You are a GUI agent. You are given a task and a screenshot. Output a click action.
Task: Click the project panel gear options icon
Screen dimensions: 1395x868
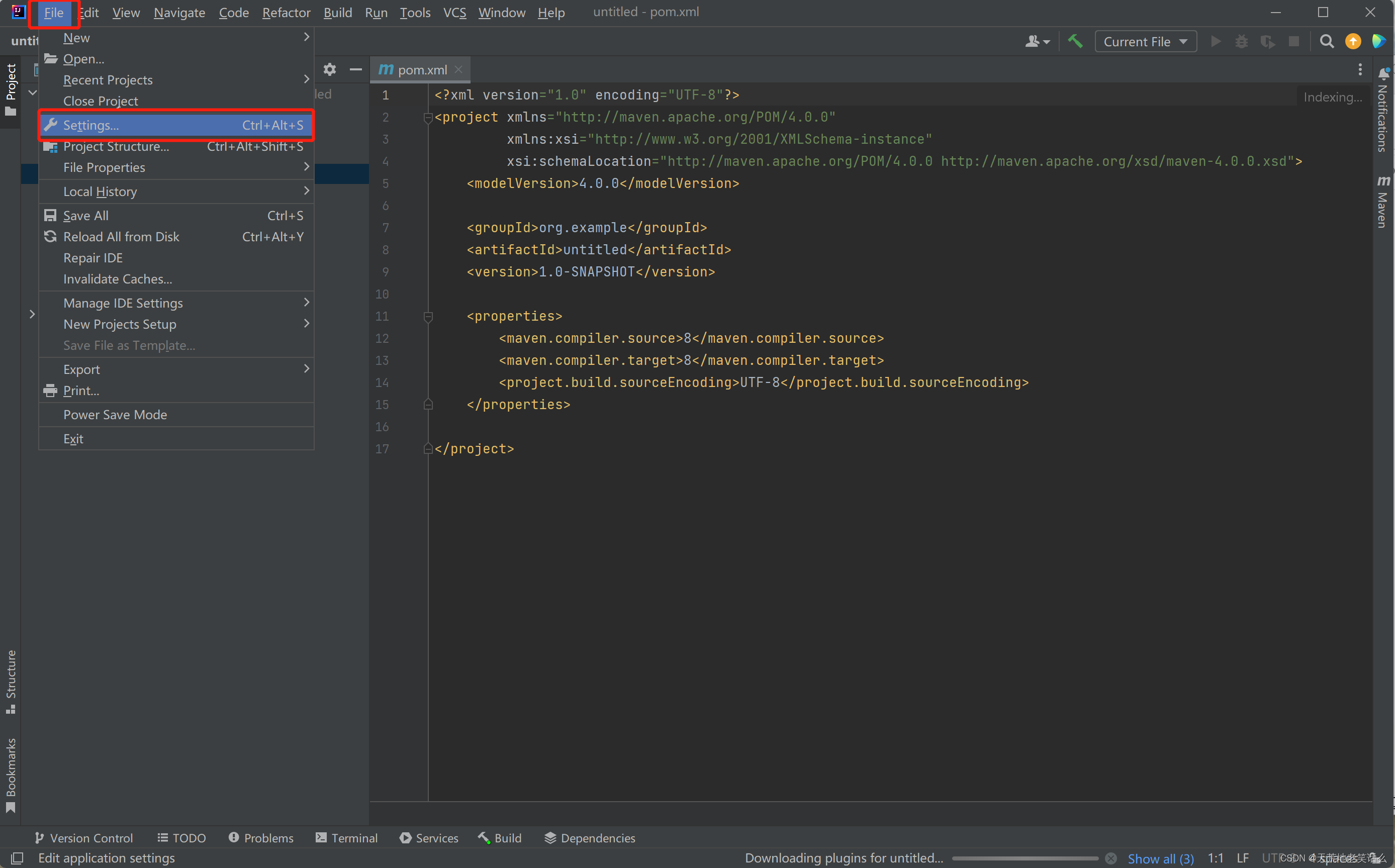(x=329, y=69)
